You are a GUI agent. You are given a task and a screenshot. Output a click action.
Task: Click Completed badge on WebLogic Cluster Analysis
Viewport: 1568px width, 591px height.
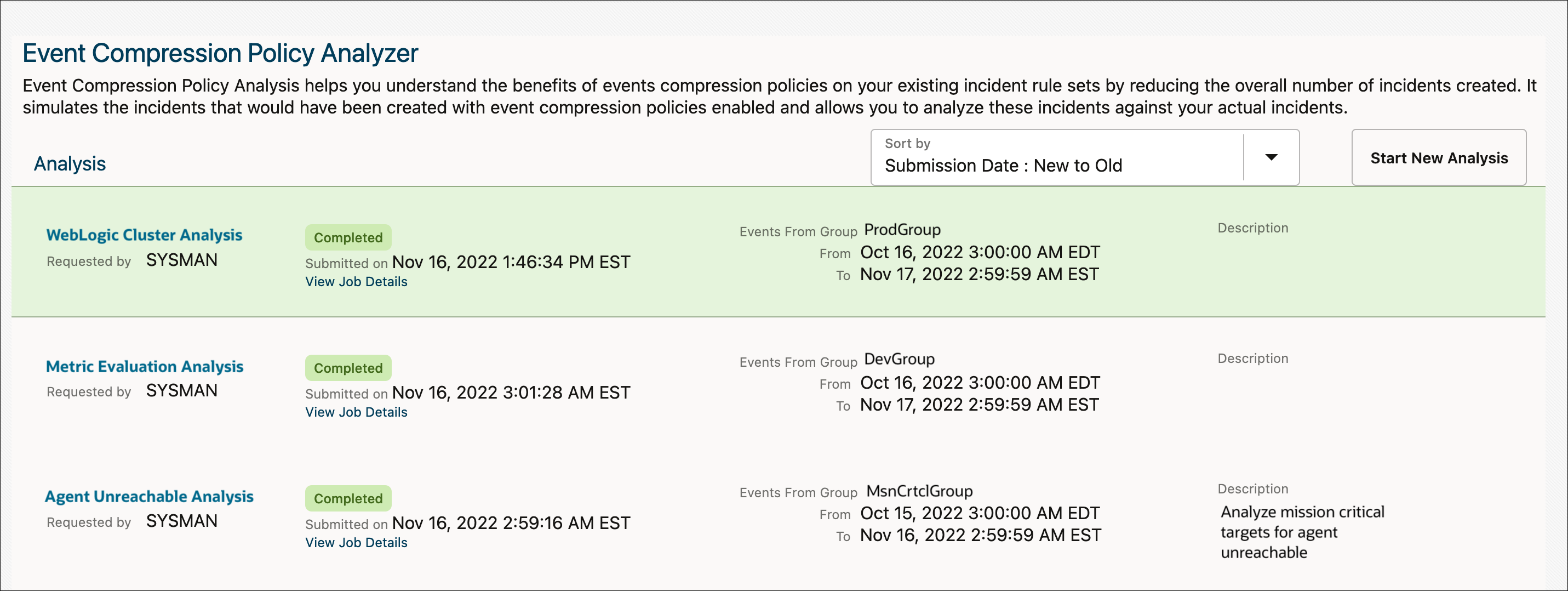[348, 237]
